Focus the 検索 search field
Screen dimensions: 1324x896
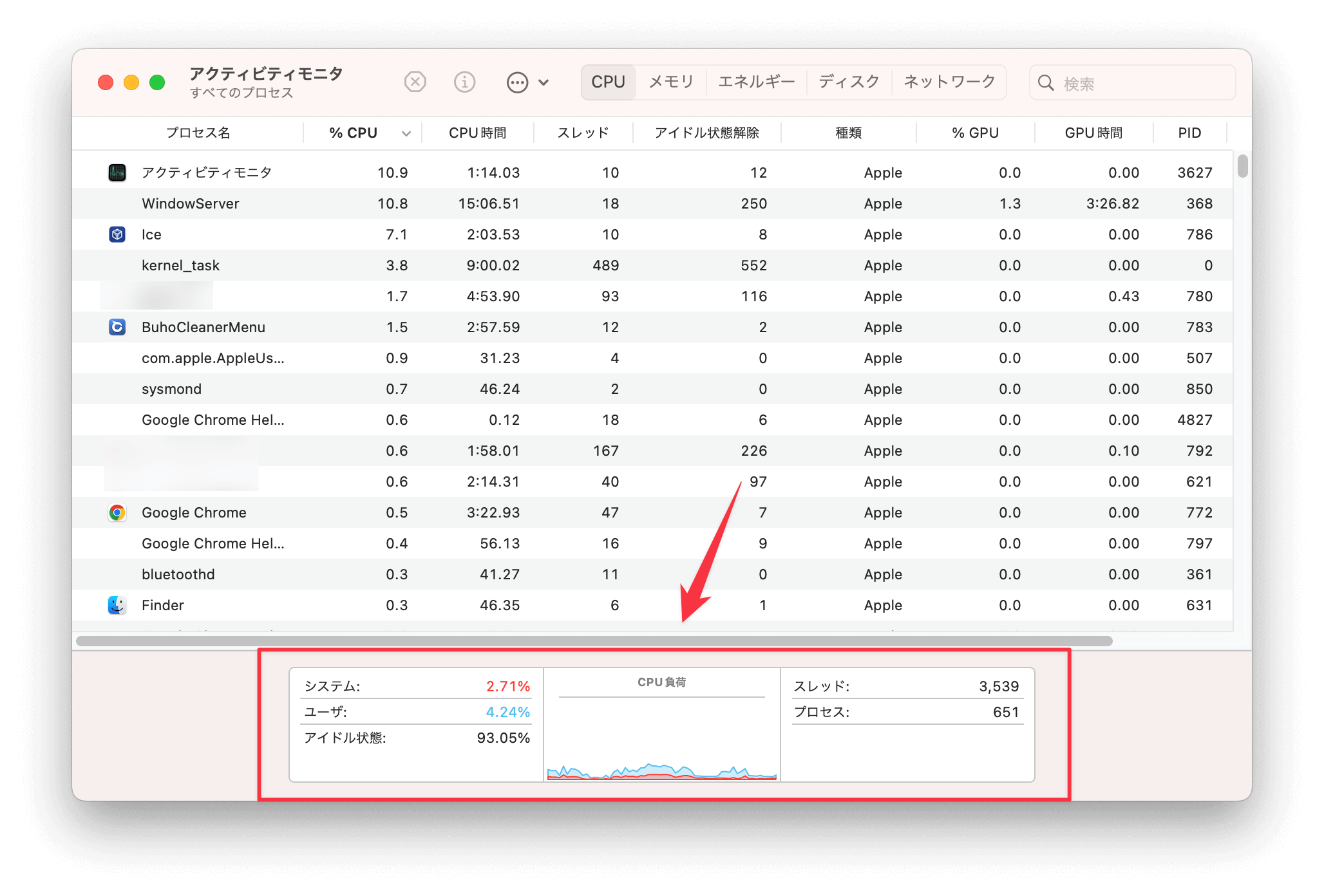[1133, 83]
